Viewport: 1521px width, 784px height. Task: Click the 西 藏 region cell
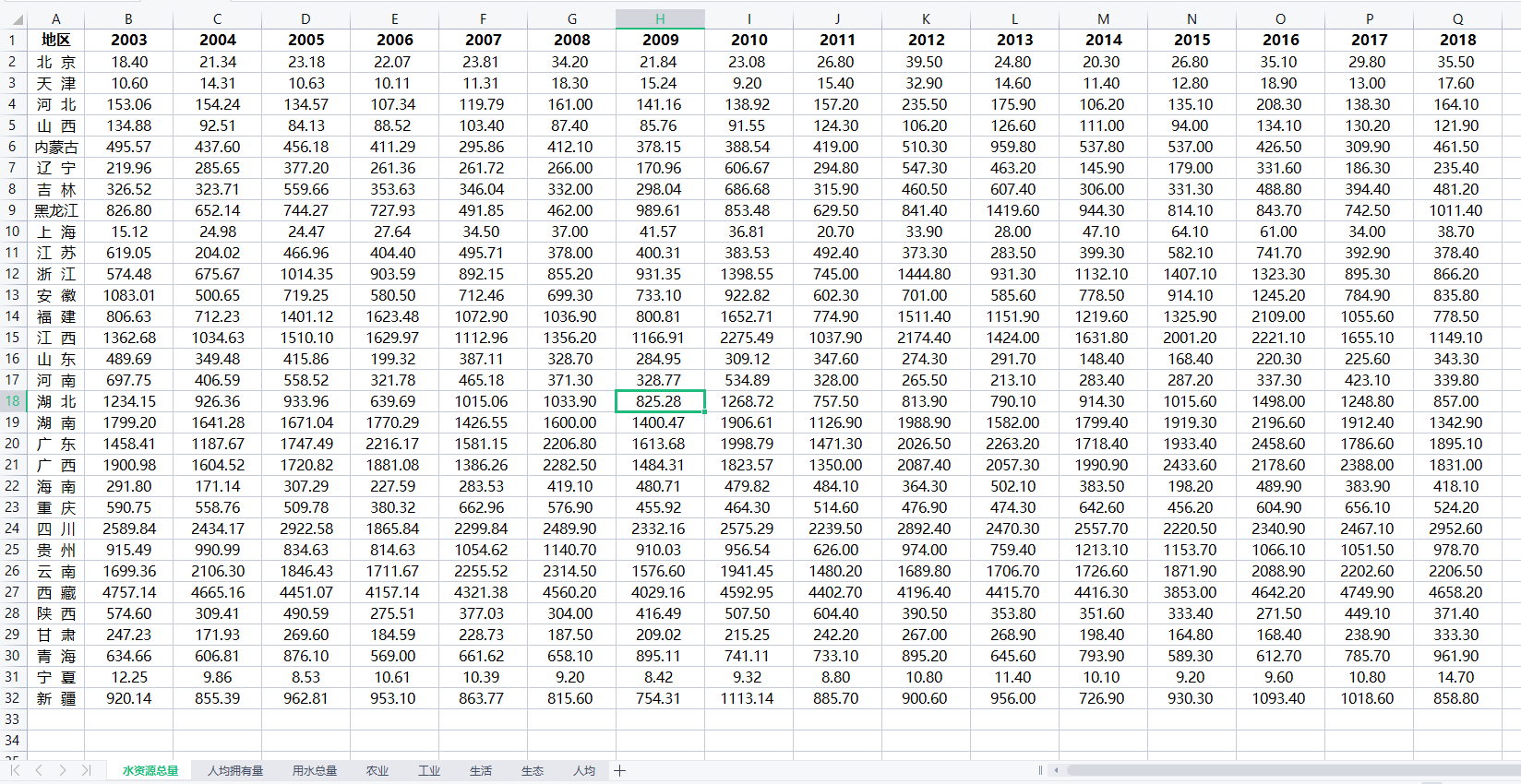click(x=56, y=592)
